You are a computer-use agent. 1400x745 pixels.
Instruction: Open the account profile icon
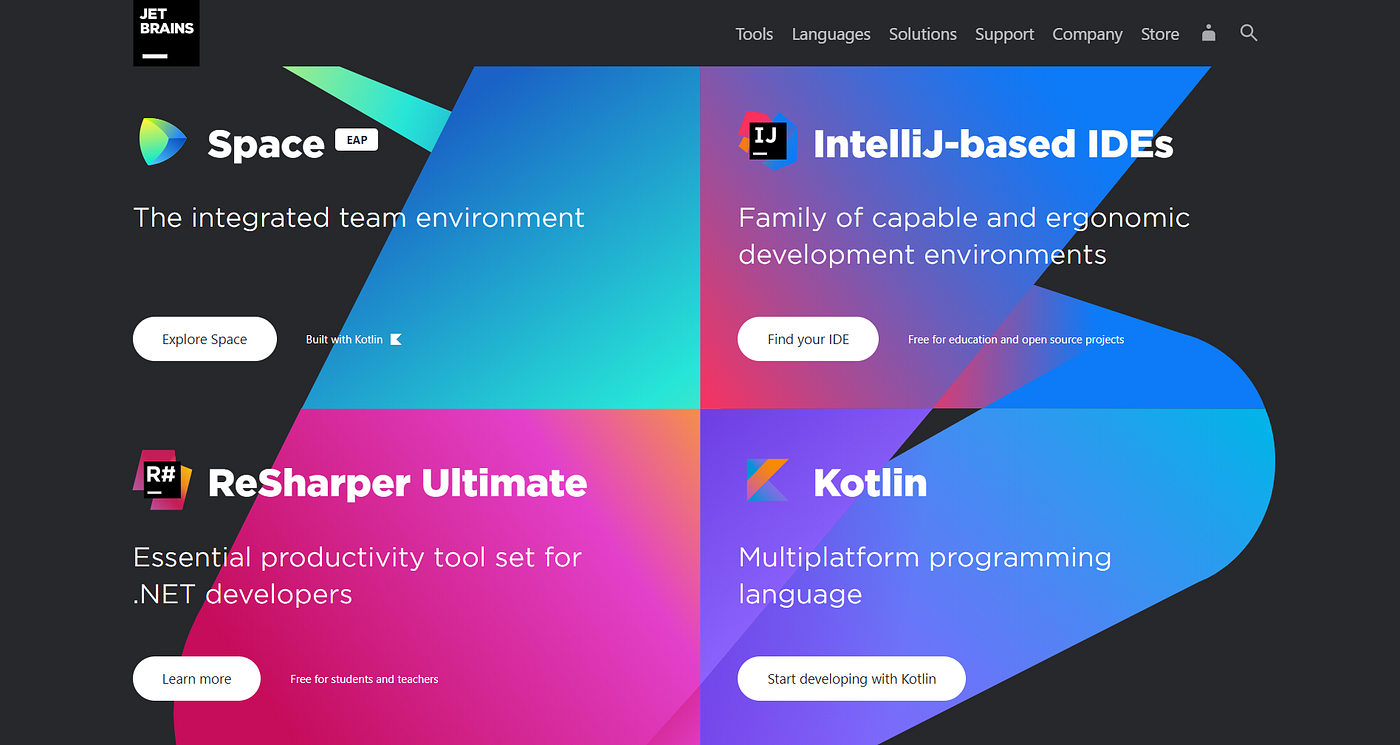[1208, 33]
